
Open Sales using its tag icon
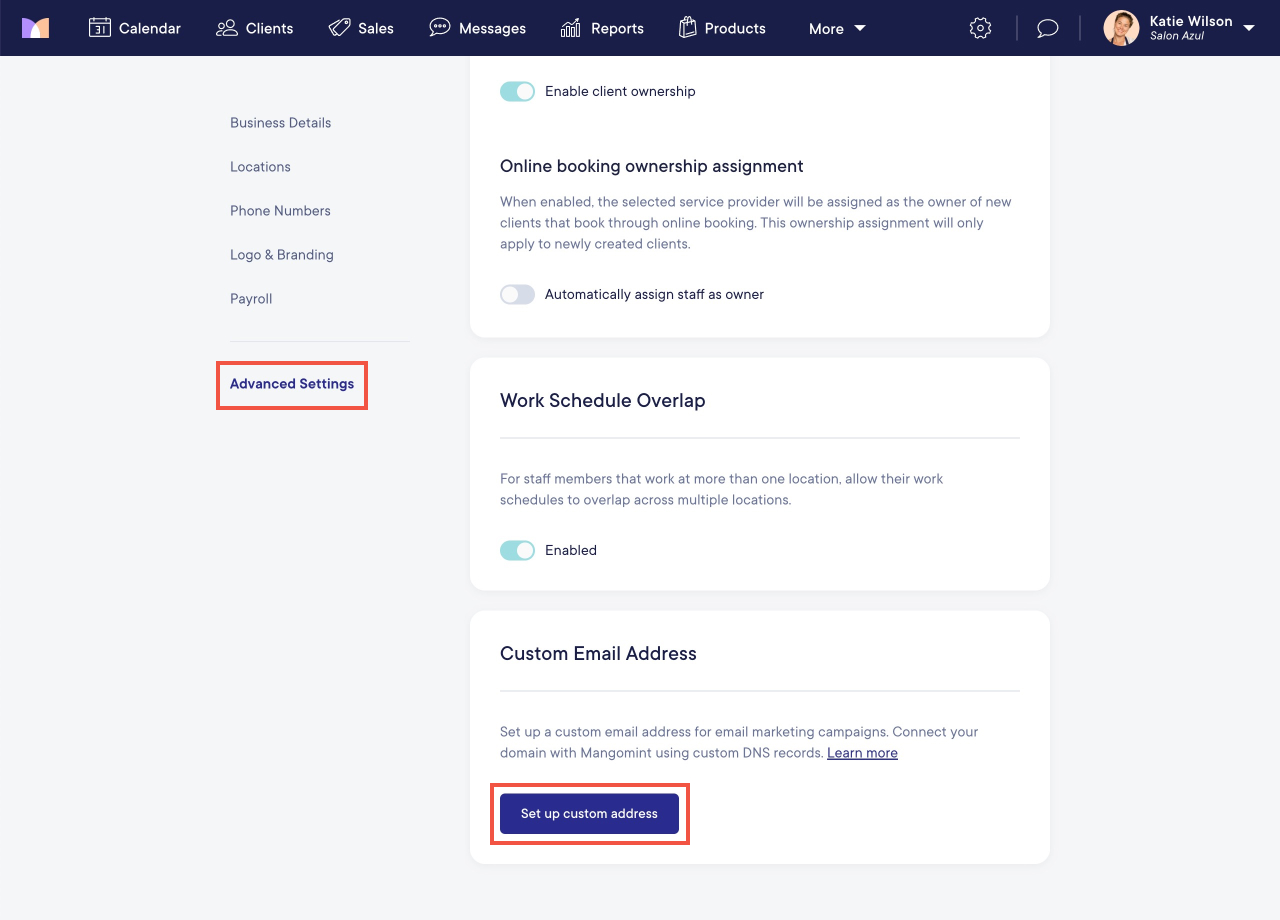click(x=338, y=27)
